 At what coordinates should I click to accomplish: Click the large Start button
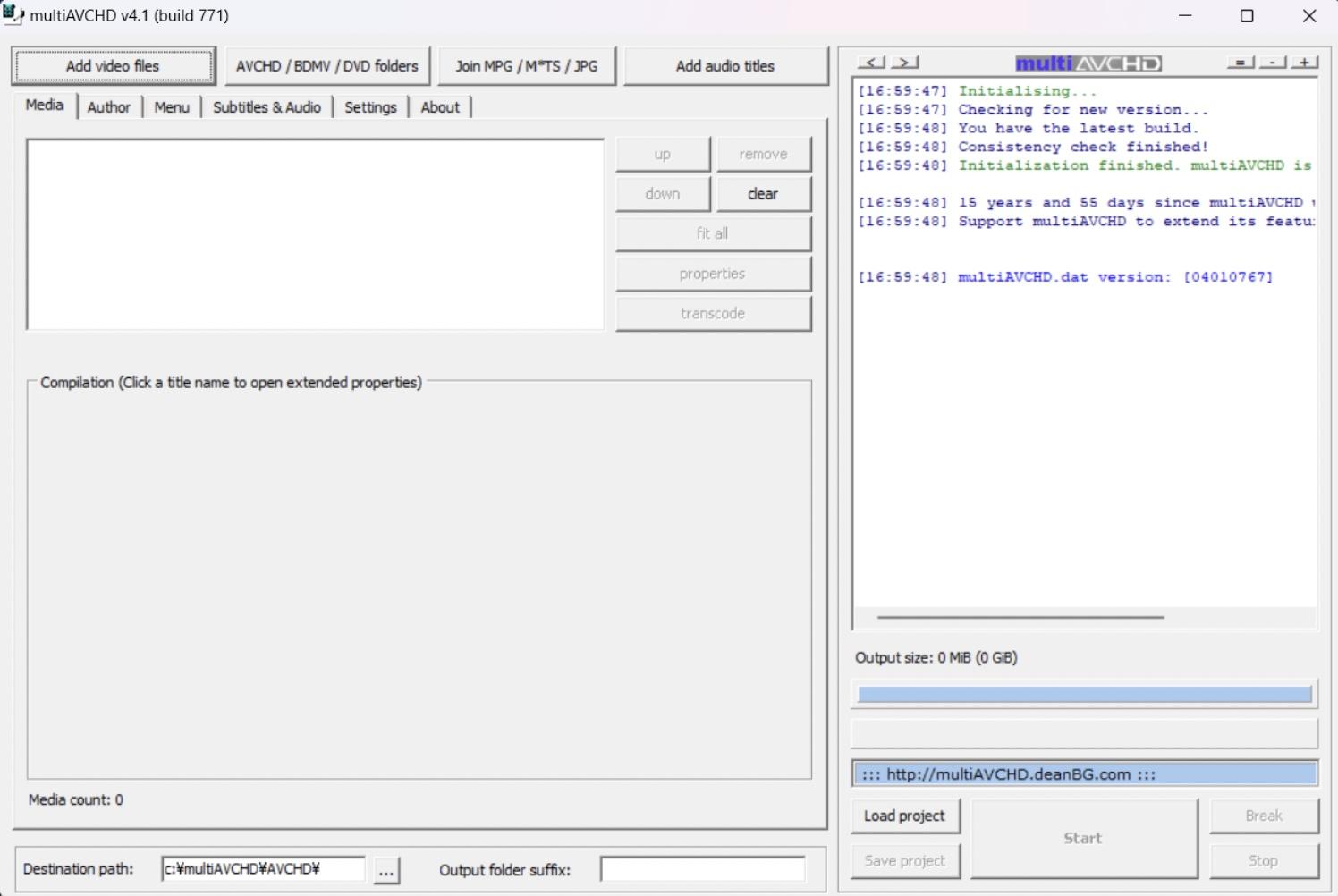click(1084, 839)
